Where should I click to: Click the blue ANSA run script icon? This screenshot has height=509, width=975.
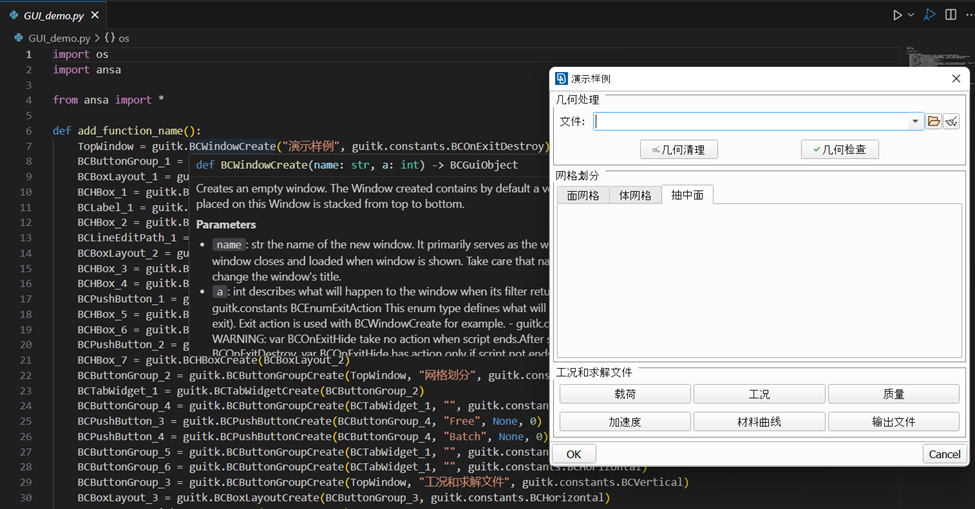point(930,14)
